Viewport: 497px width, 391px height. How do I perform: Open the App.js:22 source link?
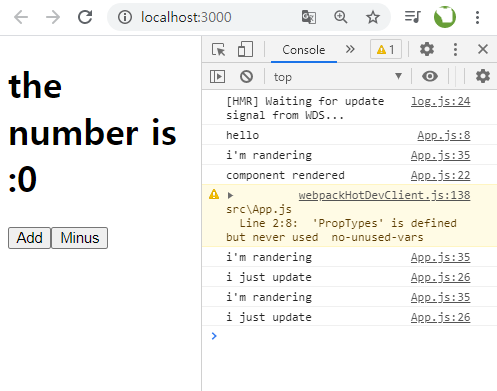click(x=440, y=175)
